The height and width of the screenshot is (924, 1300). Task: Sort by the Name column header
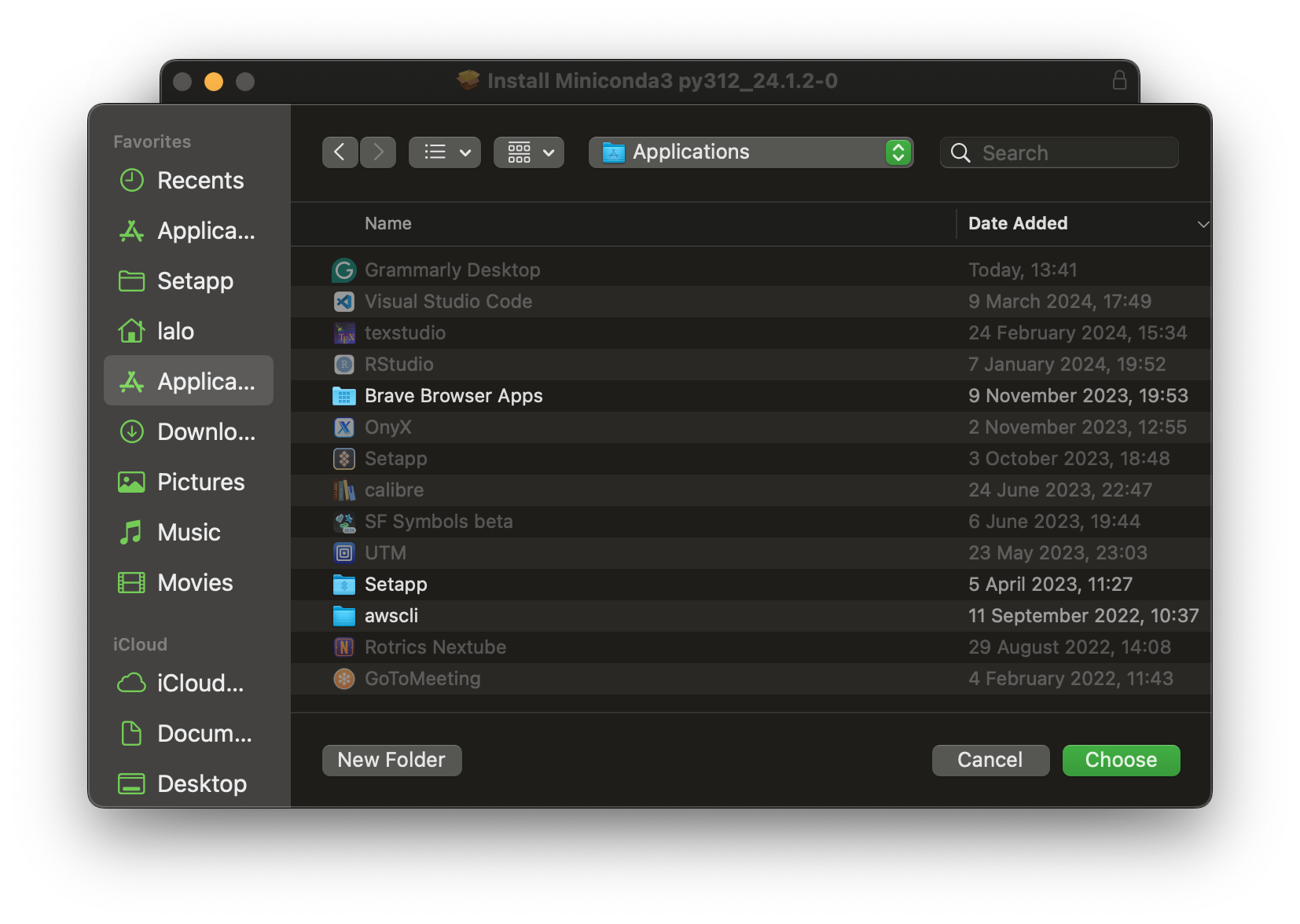coord(388,224)
